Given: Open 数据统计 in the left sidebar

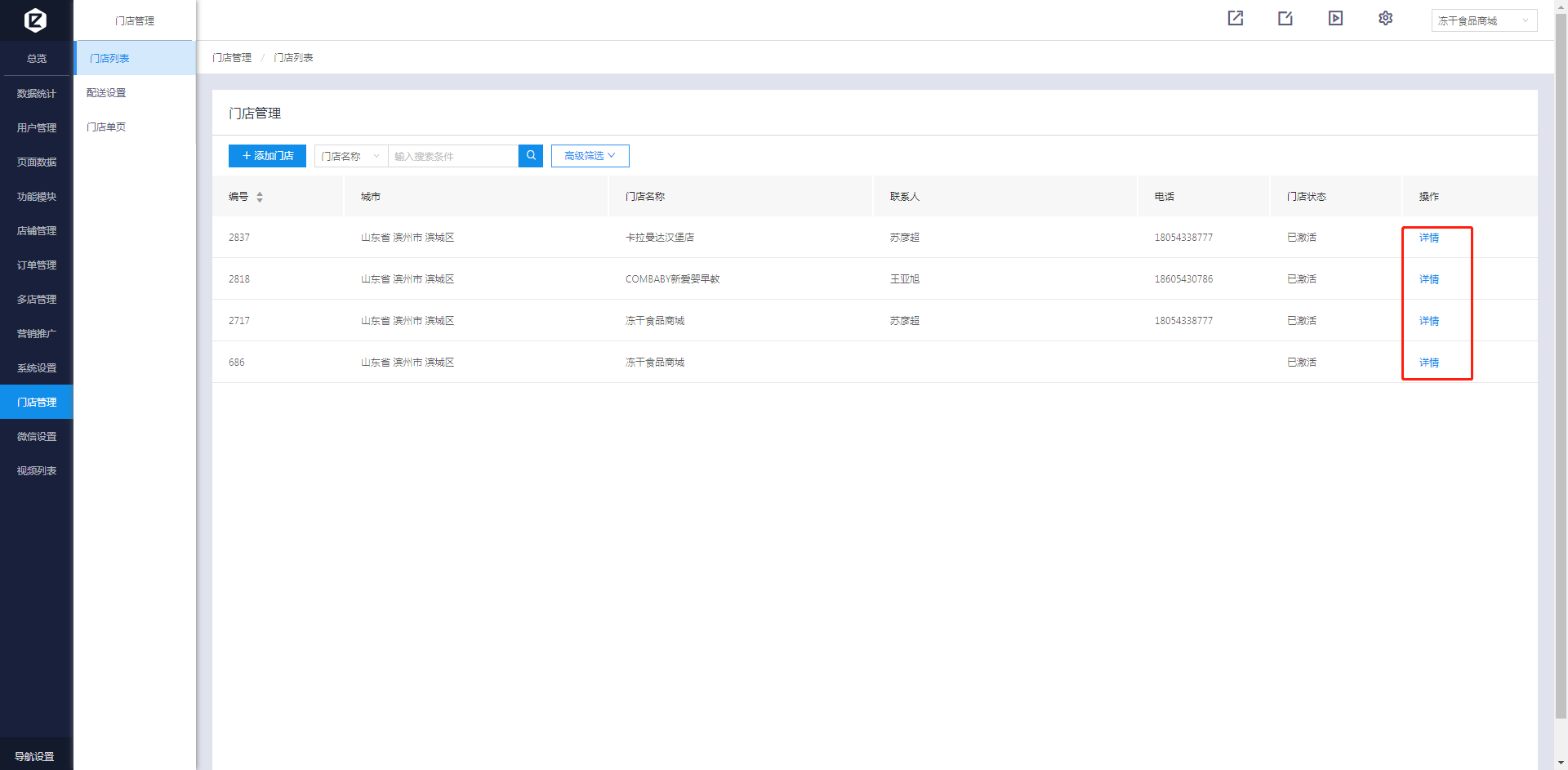Looking at the screenshot, I should [x=37, y=94].
